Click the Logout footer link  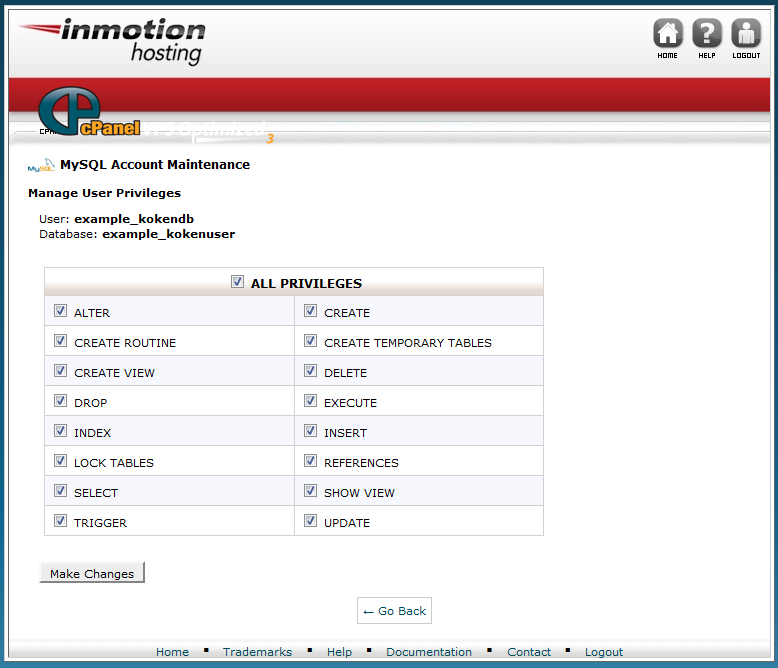click(x=603, y=652)
